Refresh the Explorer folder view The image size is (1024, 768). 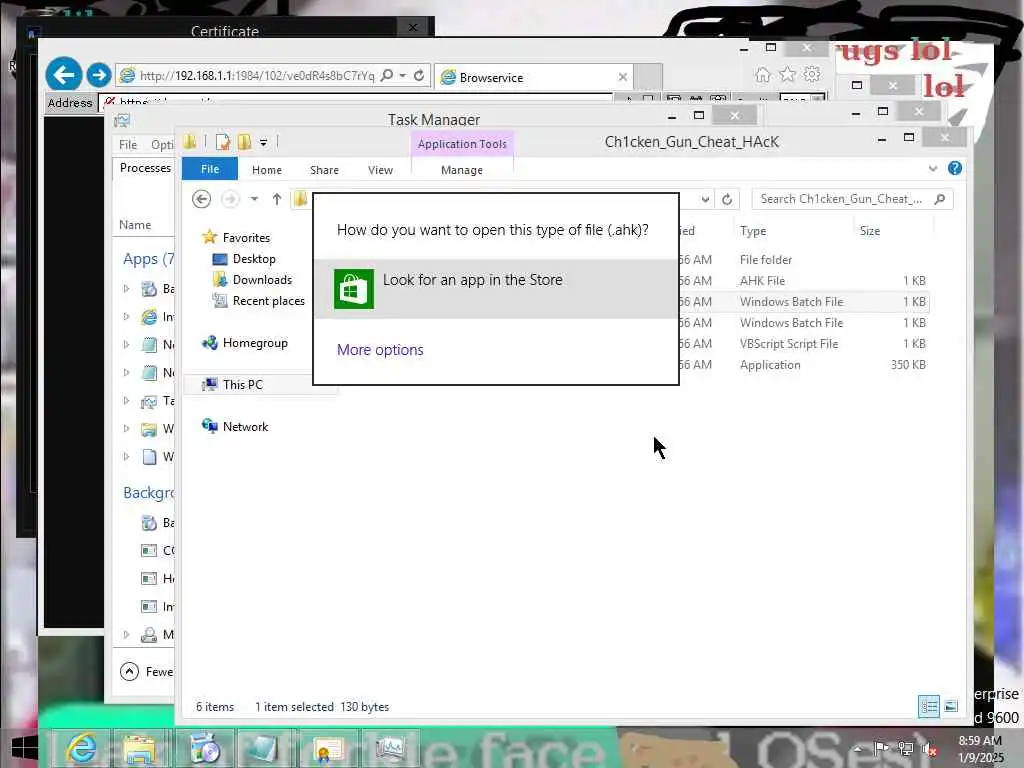[727, 199]
